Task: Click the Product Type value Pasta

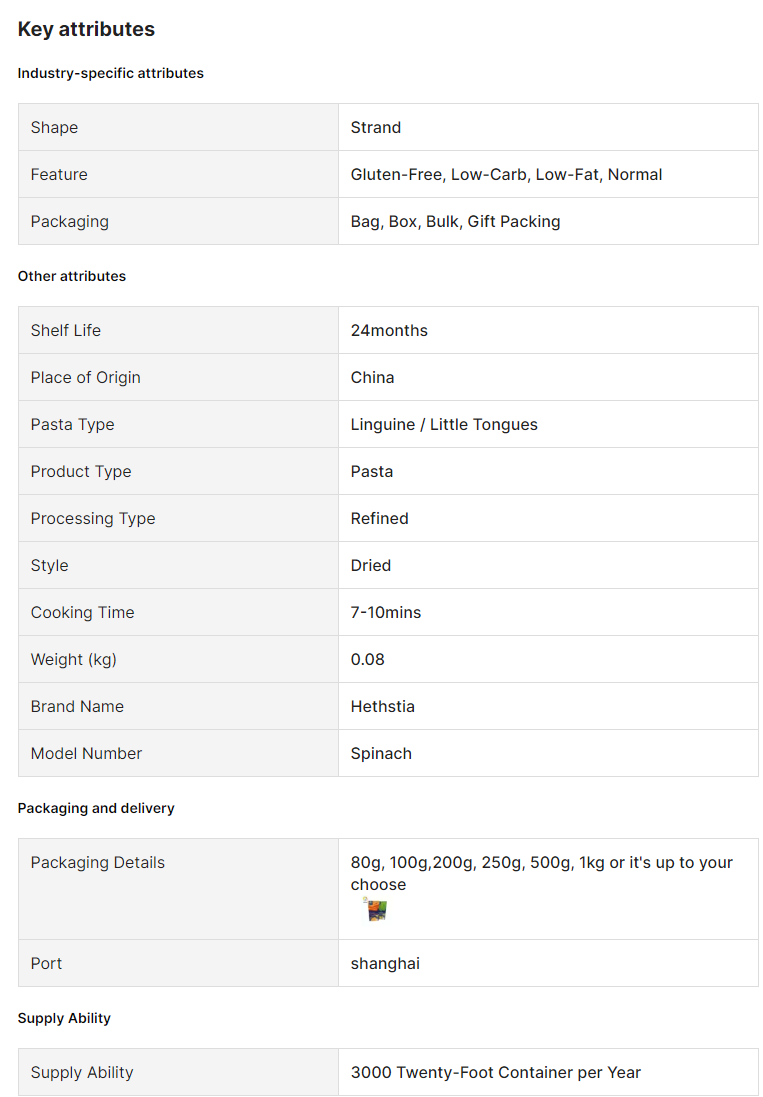Action: click(x=371, y=472)
